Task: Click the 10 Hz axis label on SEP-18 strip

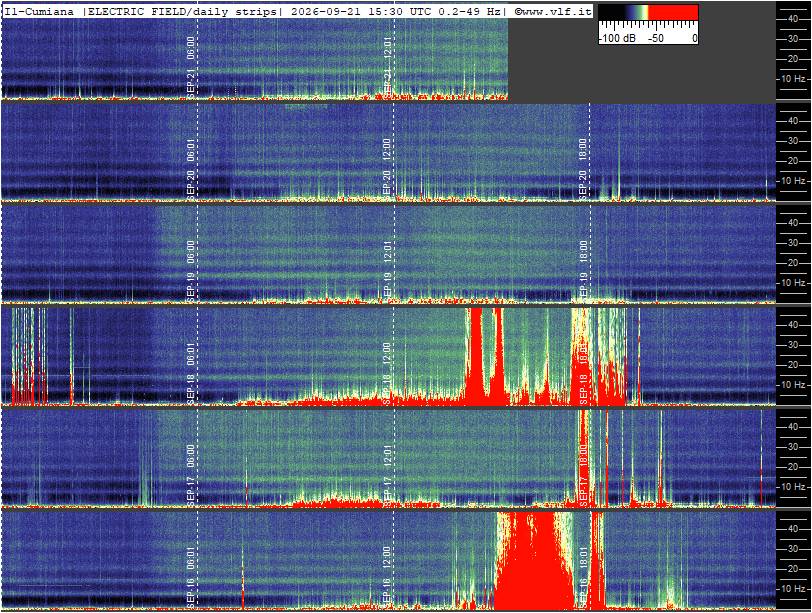Action: pos(793,385)
